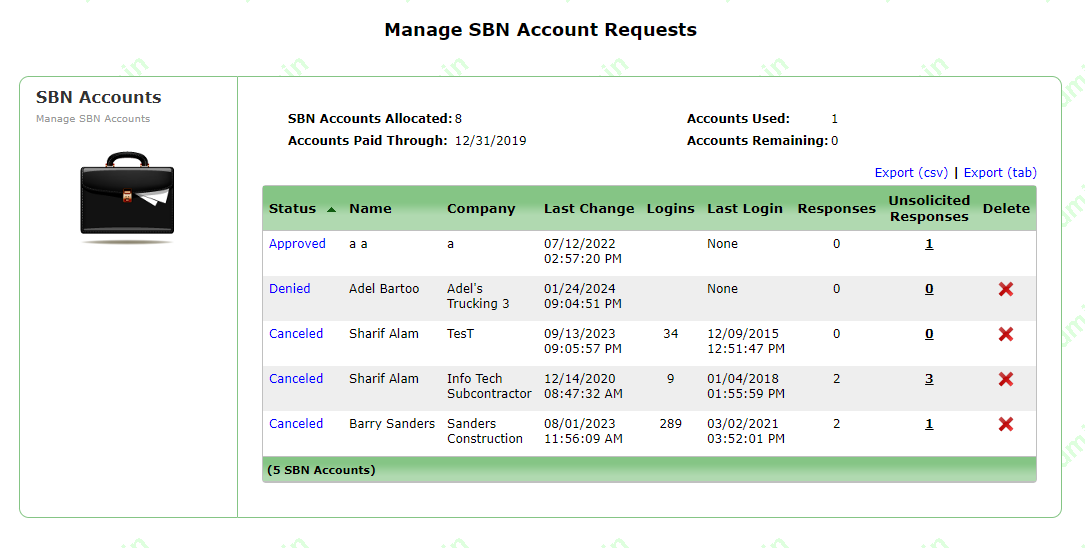Screen dimensions: 1085x548
Task: Export the account list as csv
Action: (911, 173)
